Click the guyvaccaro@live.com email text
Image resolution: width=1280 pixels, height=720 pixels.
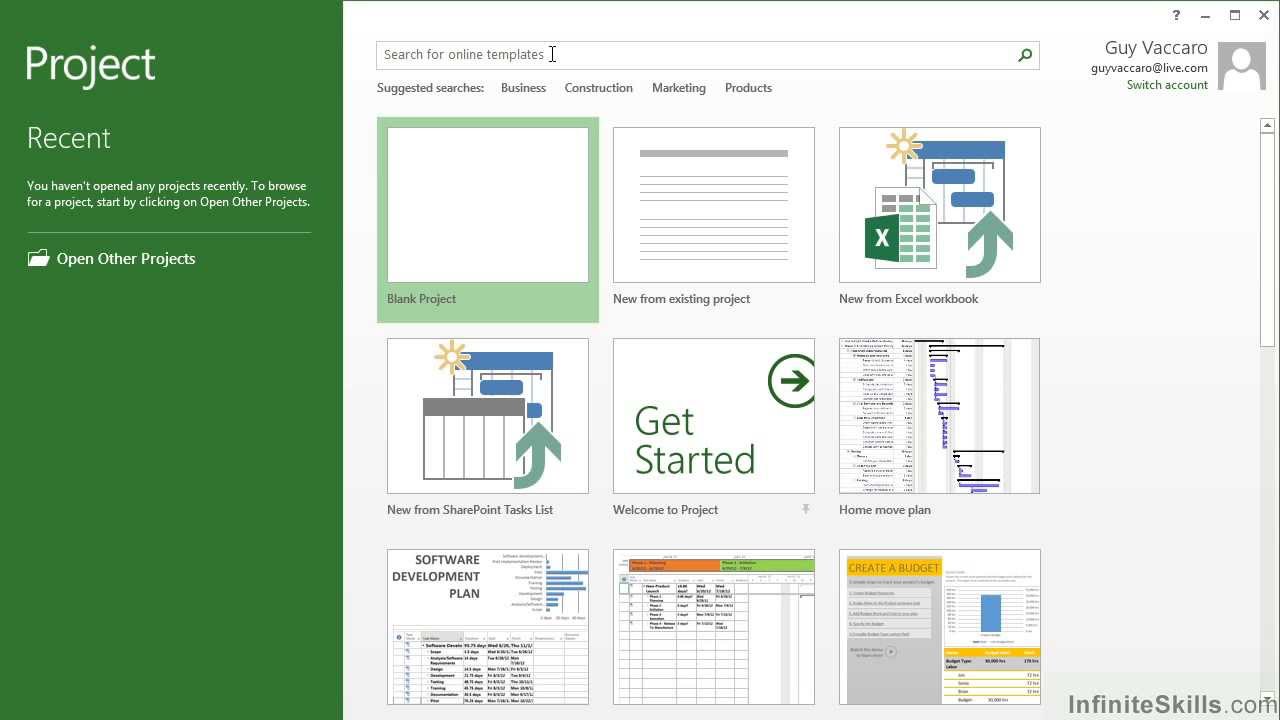pos(1149,68)
